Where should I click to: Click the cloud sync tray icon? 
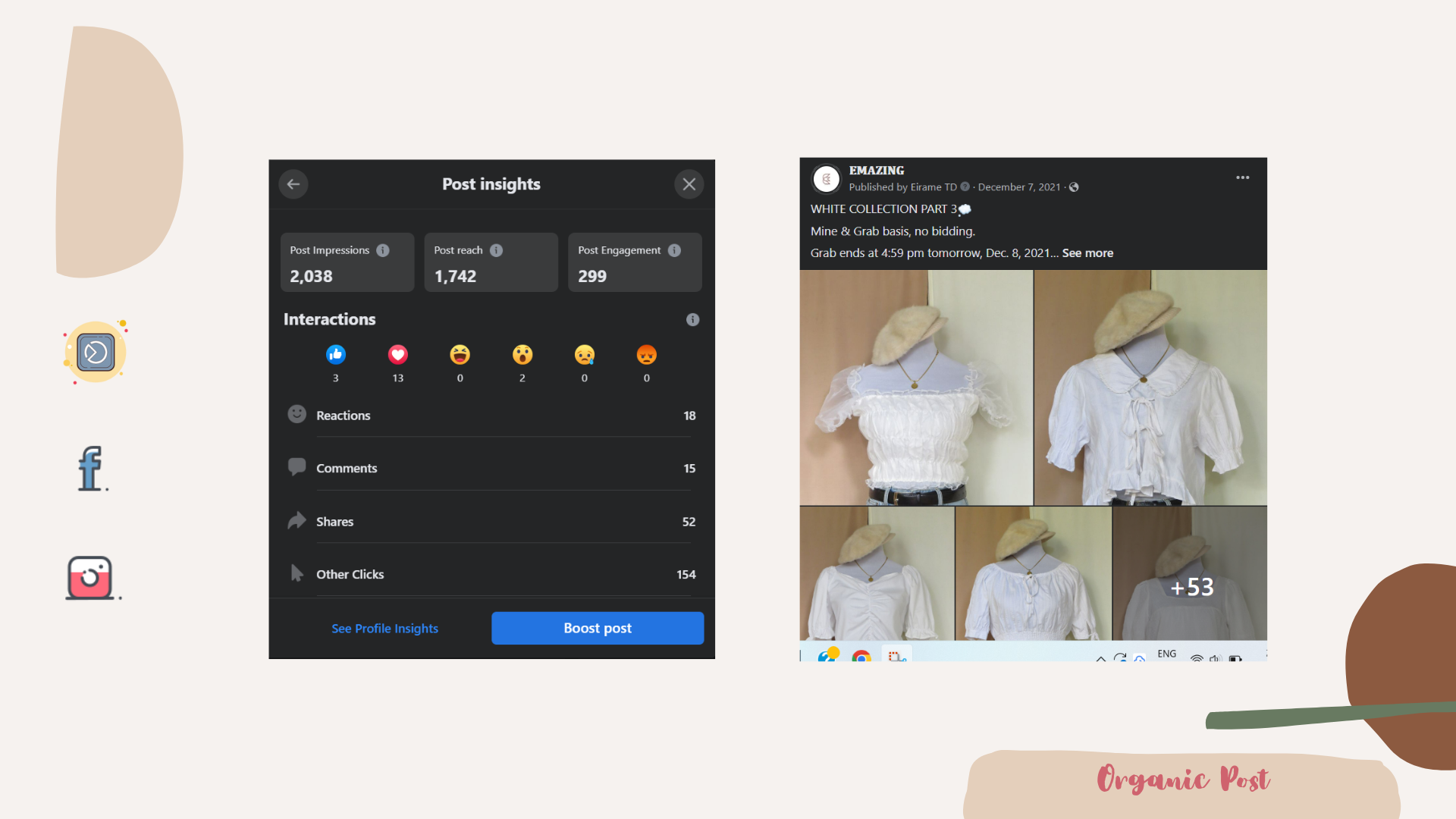coord(1139,658)
